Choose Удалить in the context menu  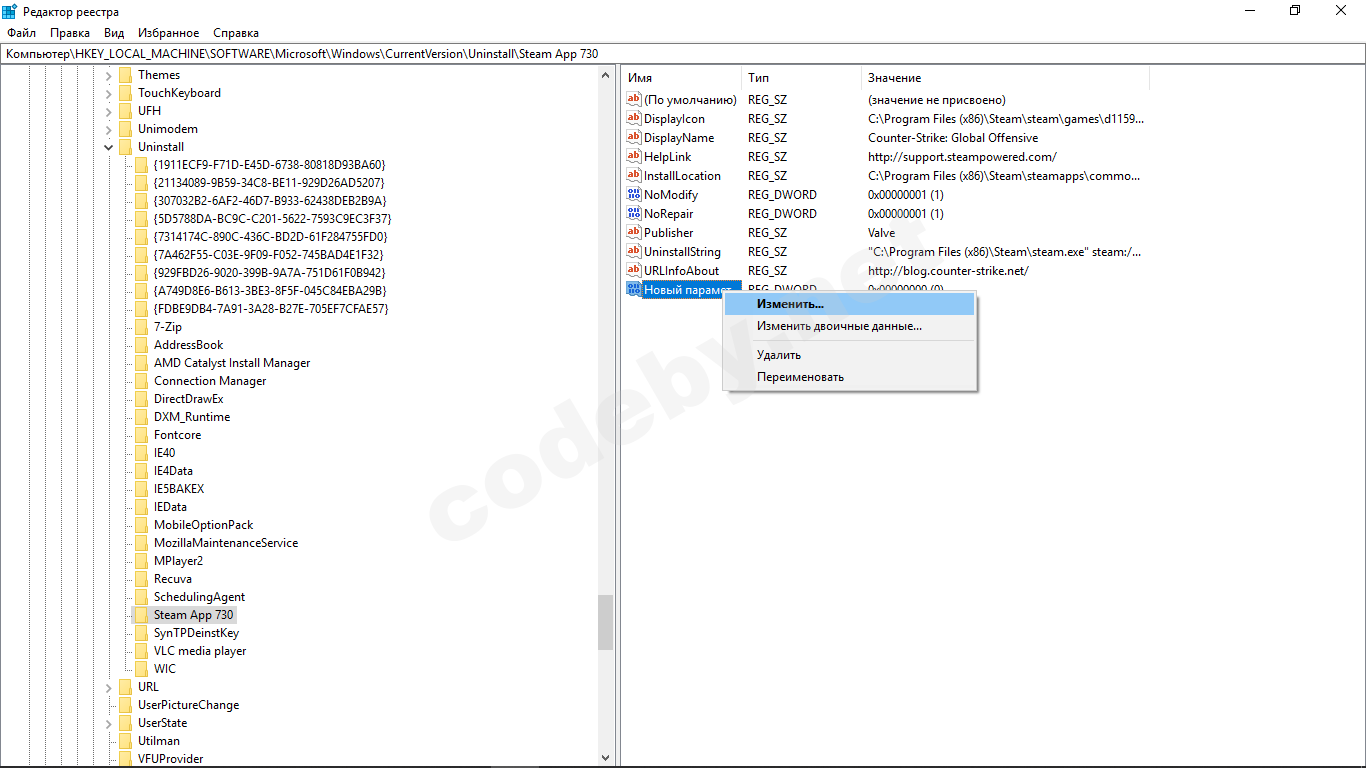point(848,355)
